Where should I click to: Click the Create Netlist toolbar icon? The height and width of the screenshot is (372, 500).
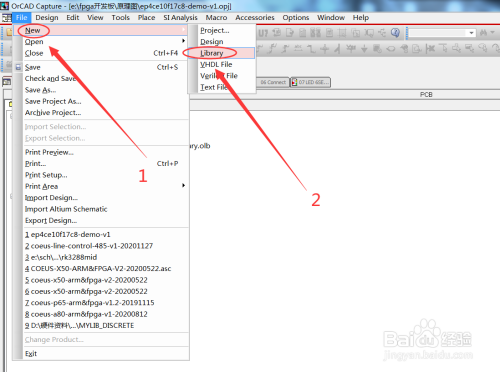point(302,32)
